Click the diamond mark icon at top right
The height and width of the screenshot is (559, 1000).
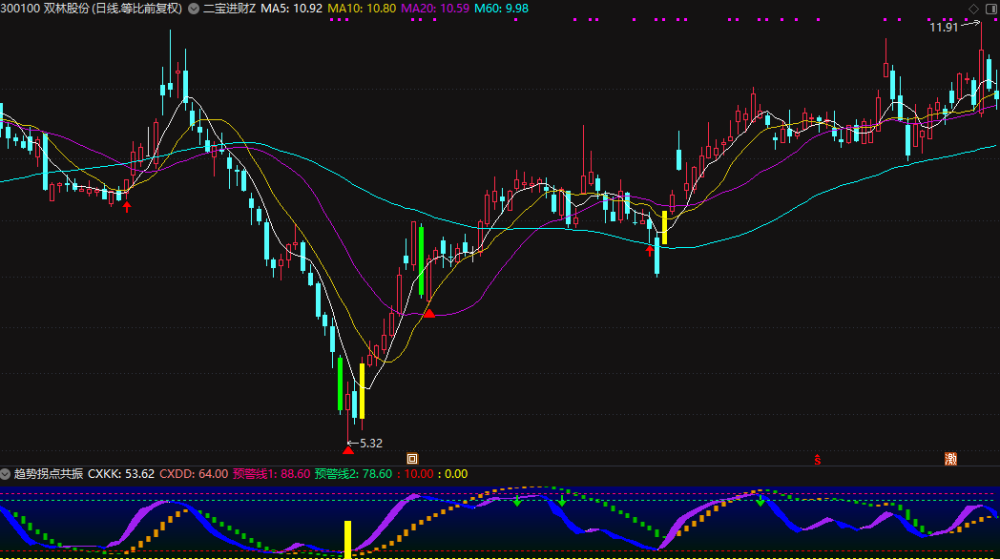[973, 9]
